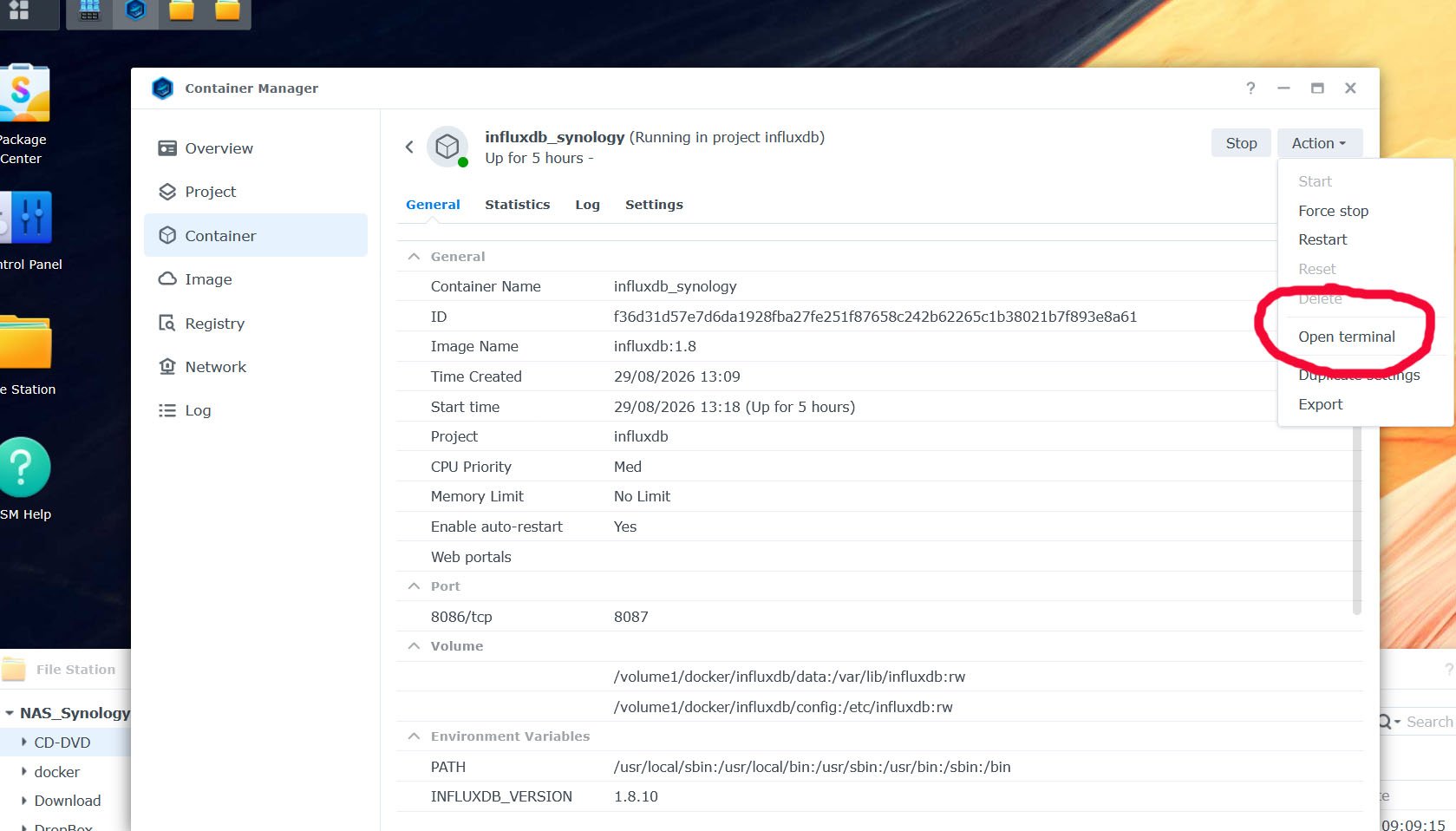Image resolution: width=1456 pixels, height=831 pixels.
Task: Select Duplicate settings in Action menu
Action: pyautogui.click(x=1359, y=375)
